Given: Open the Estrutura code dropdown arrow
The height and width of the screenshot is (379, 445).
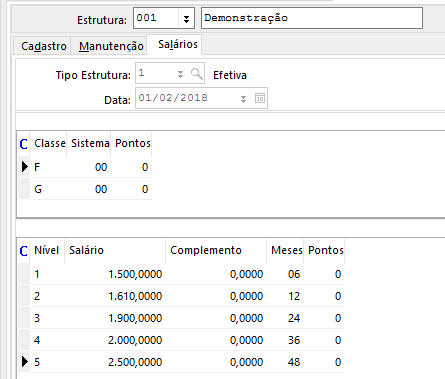Looking at the screenshot, I should (186, 19).
